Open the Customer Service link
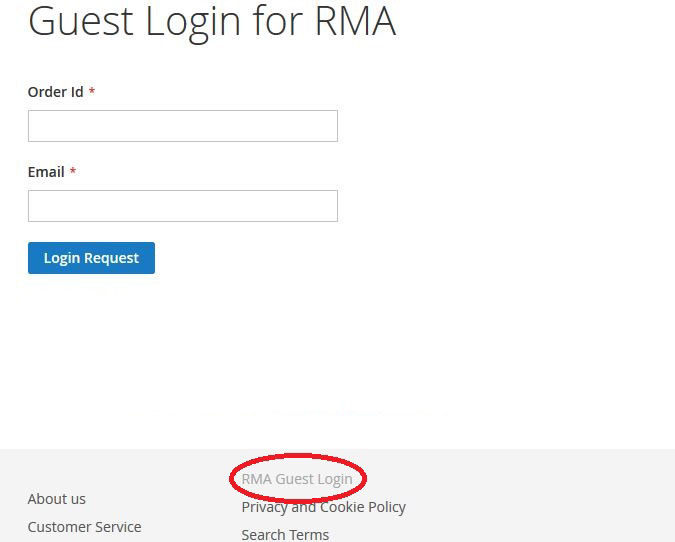Image resolution: width=675 pixels, height=542 pixels. coord(84,527)
